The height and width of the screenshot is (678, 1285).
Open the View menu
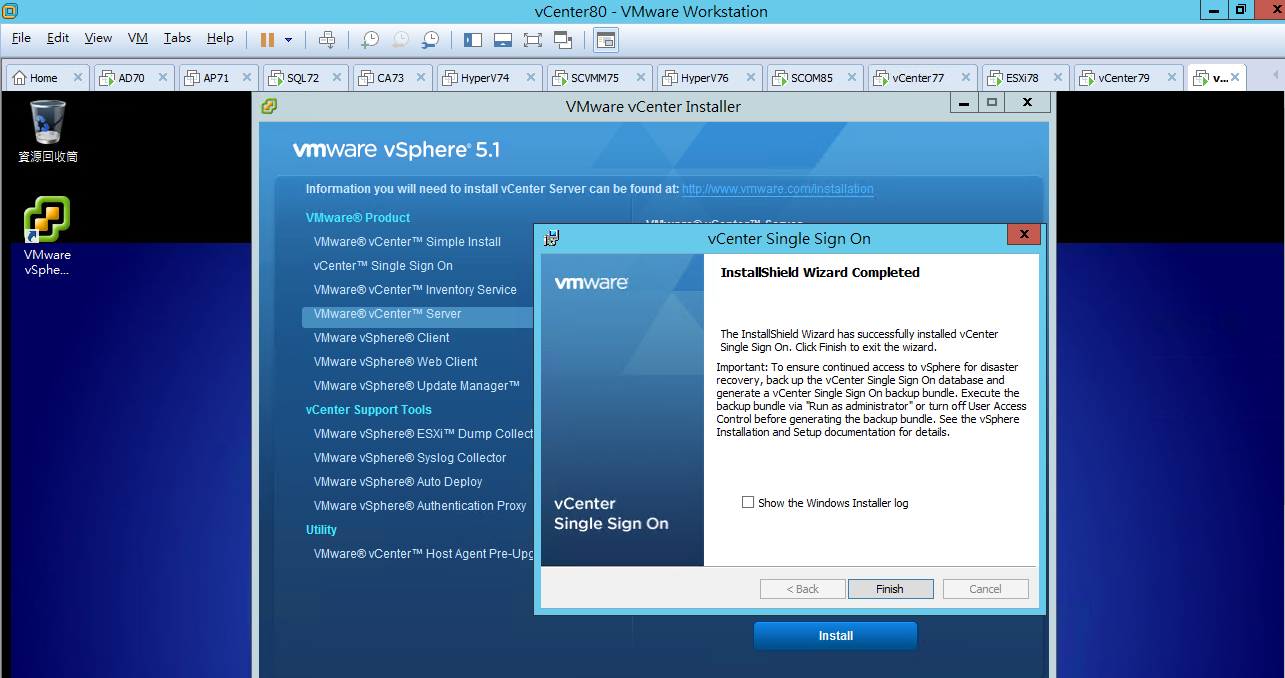(98, 38)
